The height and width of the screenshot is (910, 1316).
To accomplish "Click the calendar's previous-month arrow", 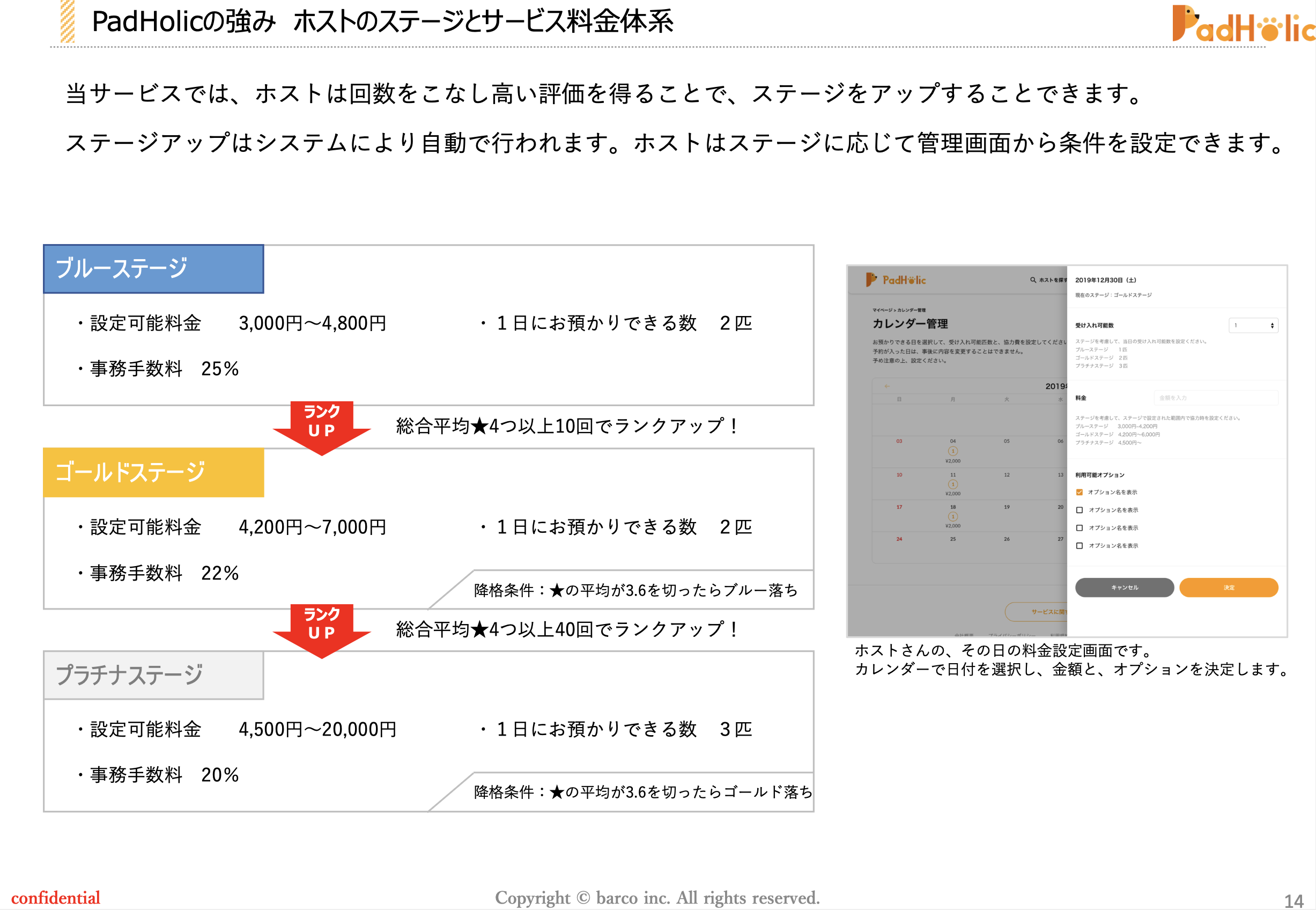I will coord(887,386).
